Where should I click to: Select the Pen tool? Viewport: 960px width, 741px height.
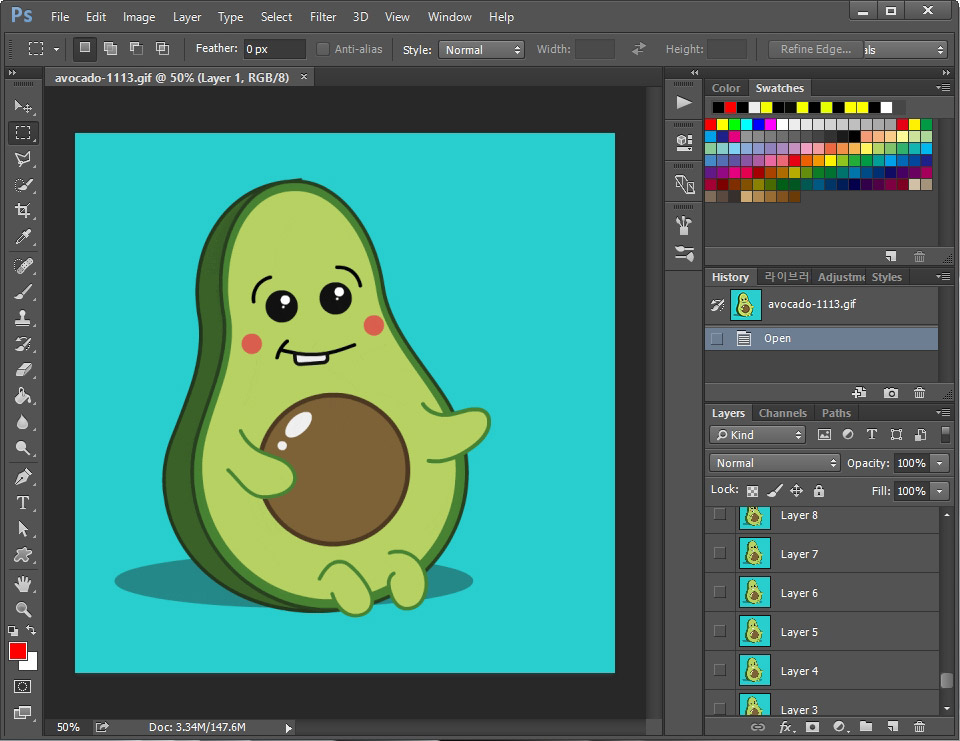tap(23, 476)
